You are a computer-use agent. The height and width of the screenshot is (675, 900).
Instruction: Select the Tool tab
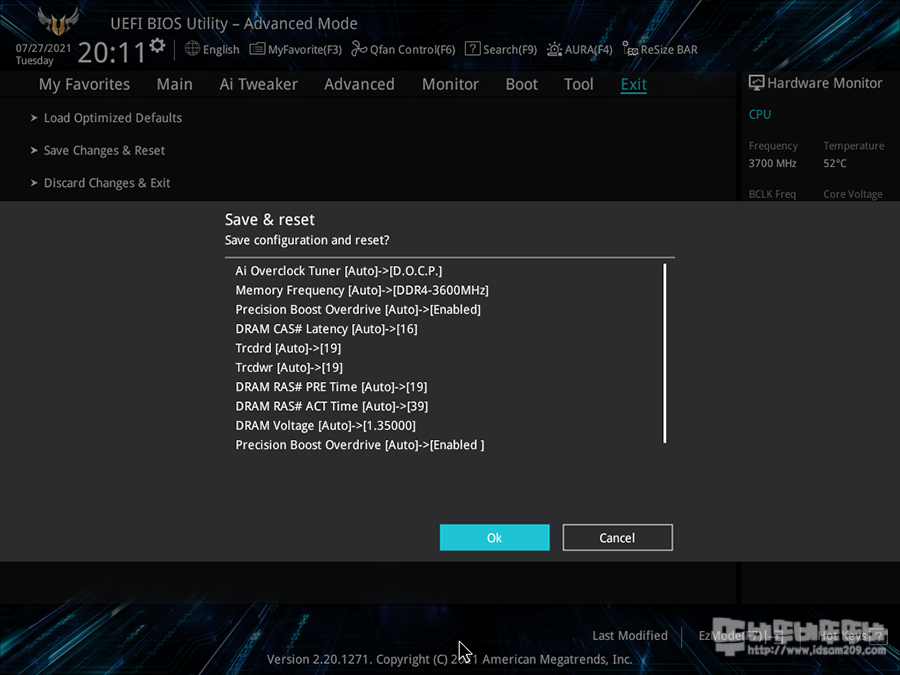click(579, 84)
